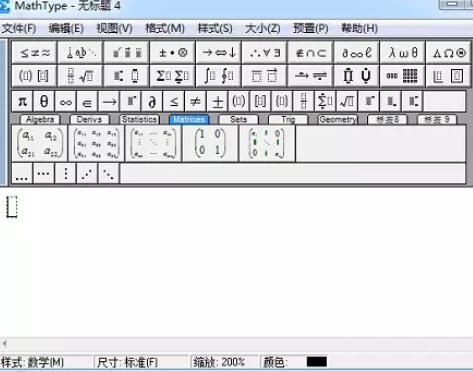Open the underbar and overbar templates palette
Screen dimensions: 473x372
coord(264,76)
